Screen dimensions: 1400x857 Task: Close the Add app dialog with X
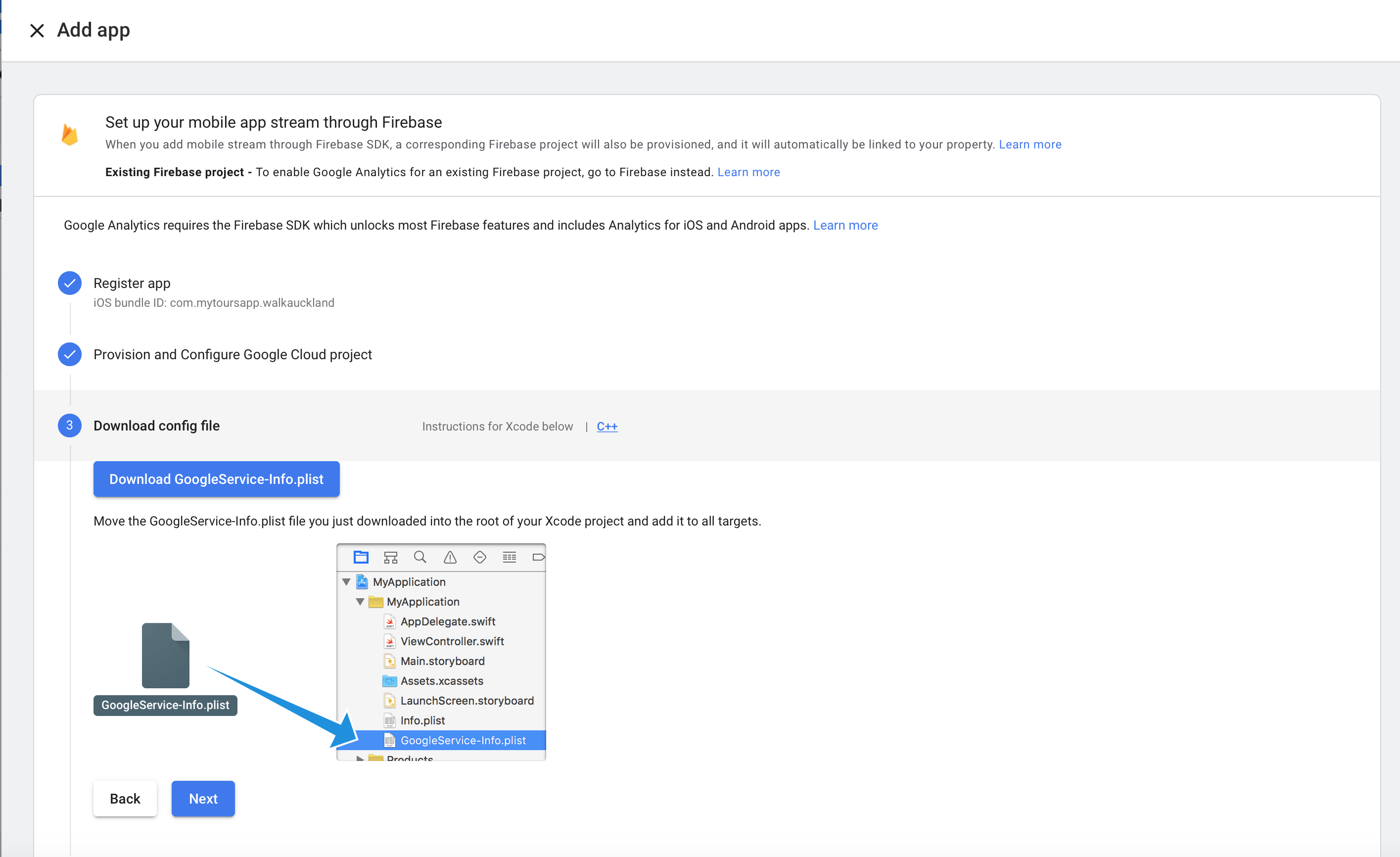(x=37, y=30)
